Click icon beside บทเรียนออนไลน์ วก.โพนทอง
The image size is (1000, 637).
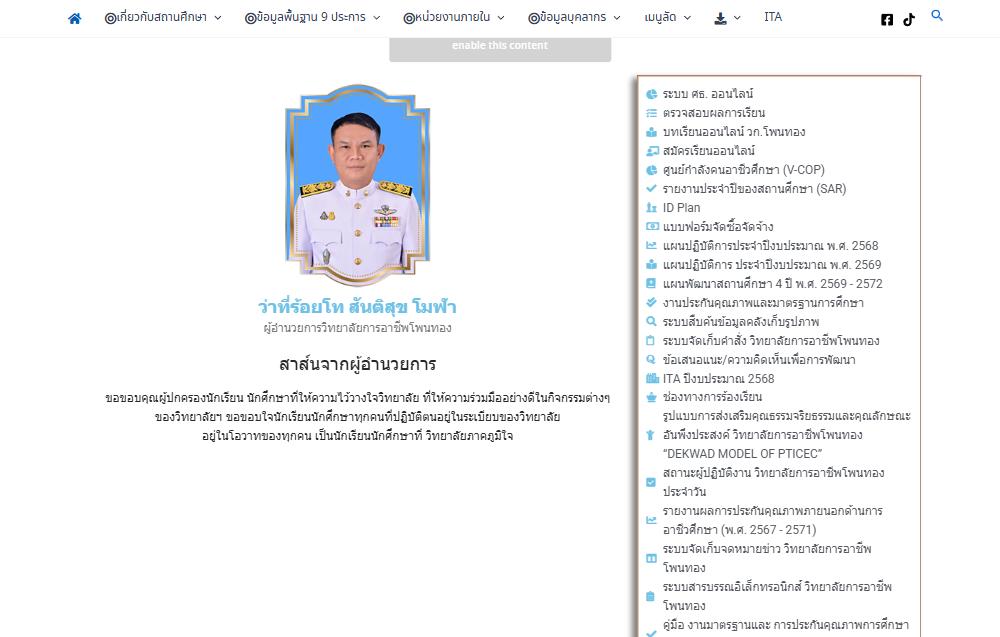651,132
